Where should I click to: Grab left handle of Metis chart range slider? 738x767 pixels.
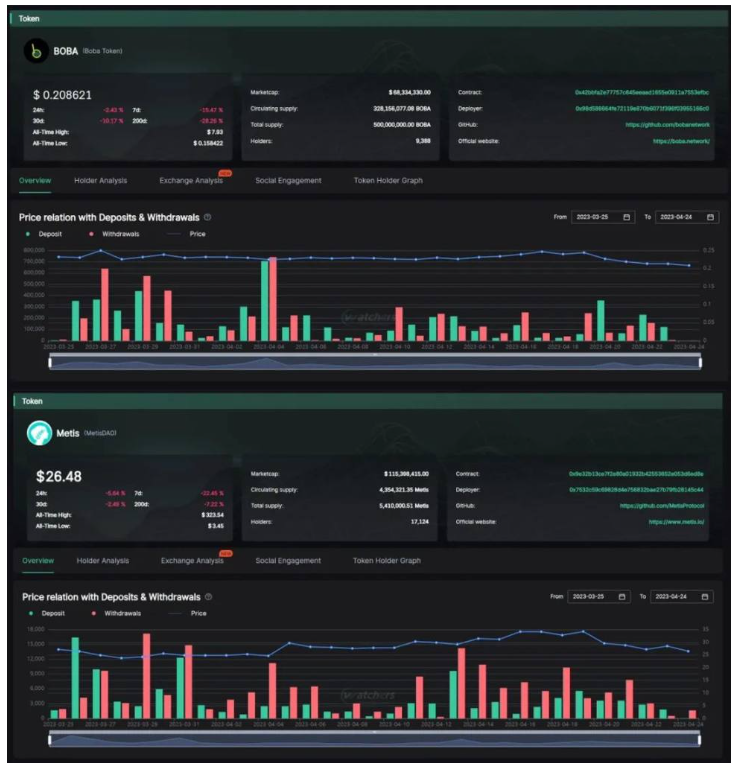[x=50, y=740]
